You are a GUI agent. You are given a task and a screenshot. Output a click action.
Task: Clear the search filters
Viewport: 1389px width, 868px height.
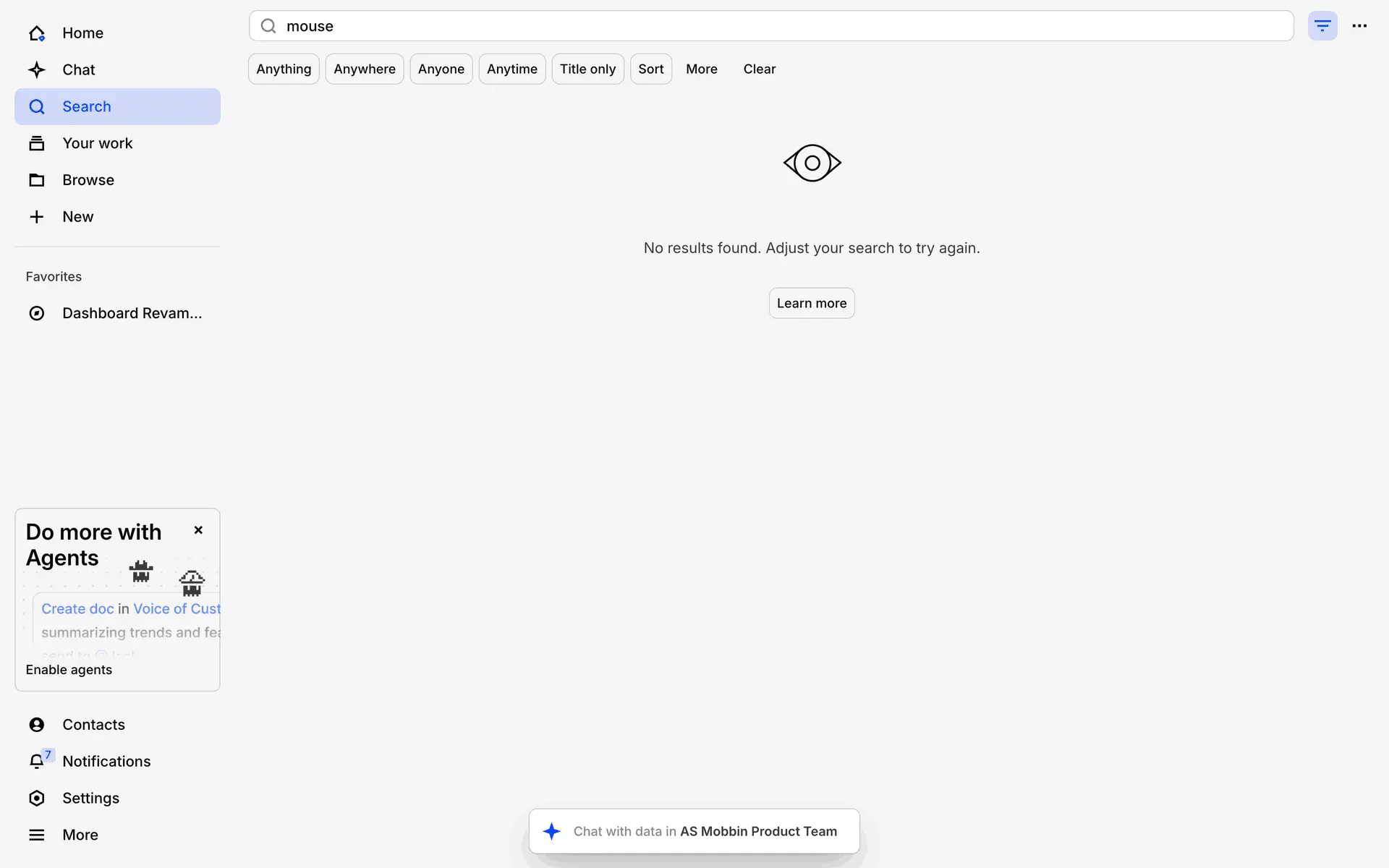tap(759, 69)
